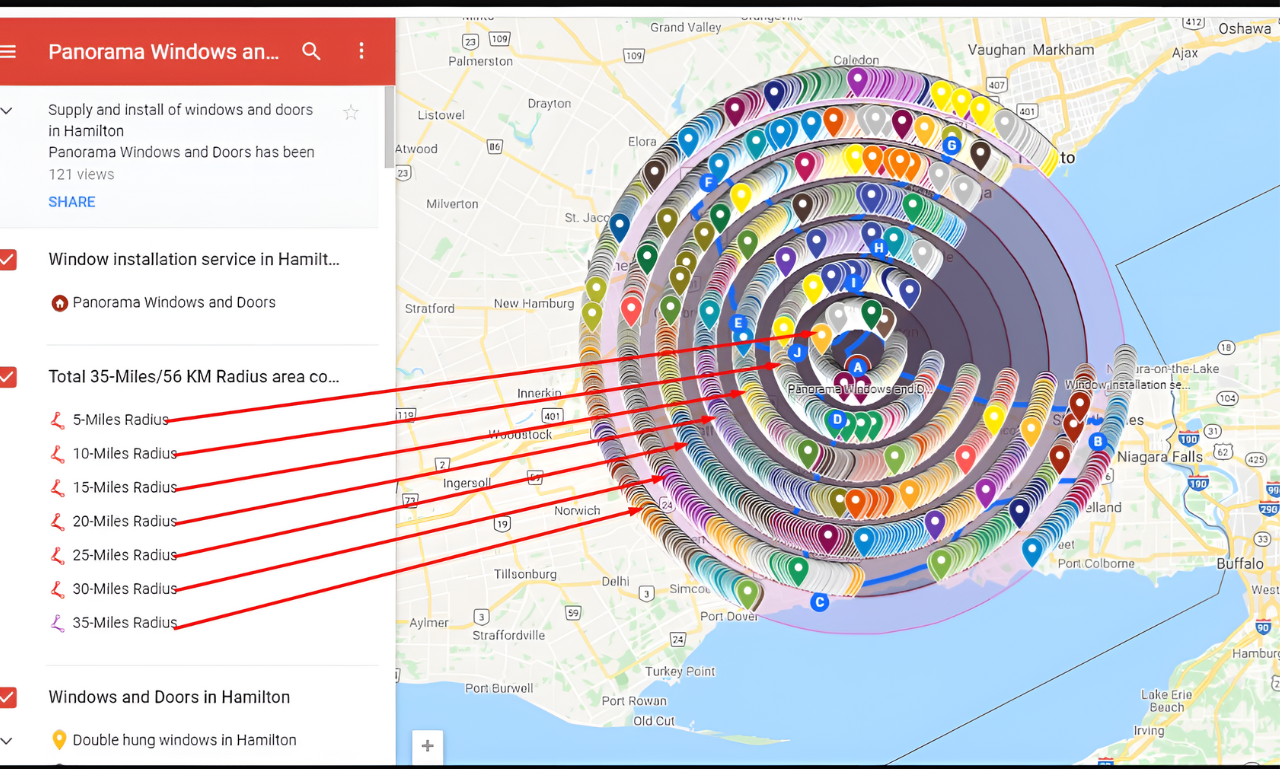Screen dimensions: 1280x769
Task: Click the Panorama Windows and Doors home icon
Action: pyautogui.click(x=59, y=303)
